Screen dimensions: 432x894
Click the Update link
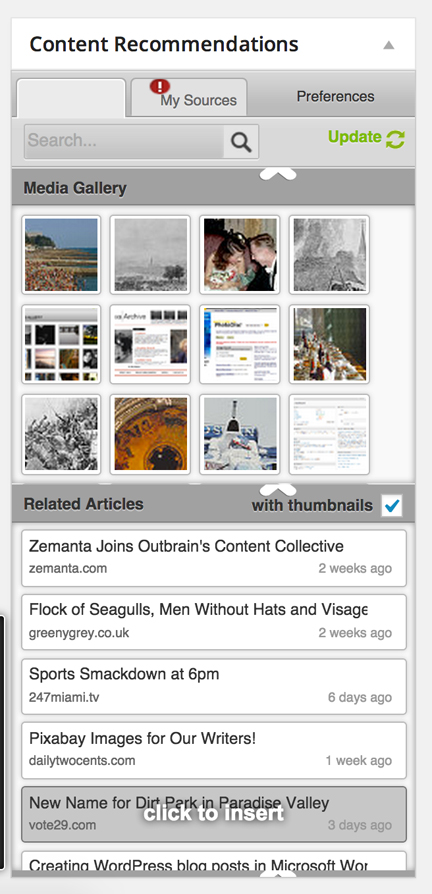[354, 137]
